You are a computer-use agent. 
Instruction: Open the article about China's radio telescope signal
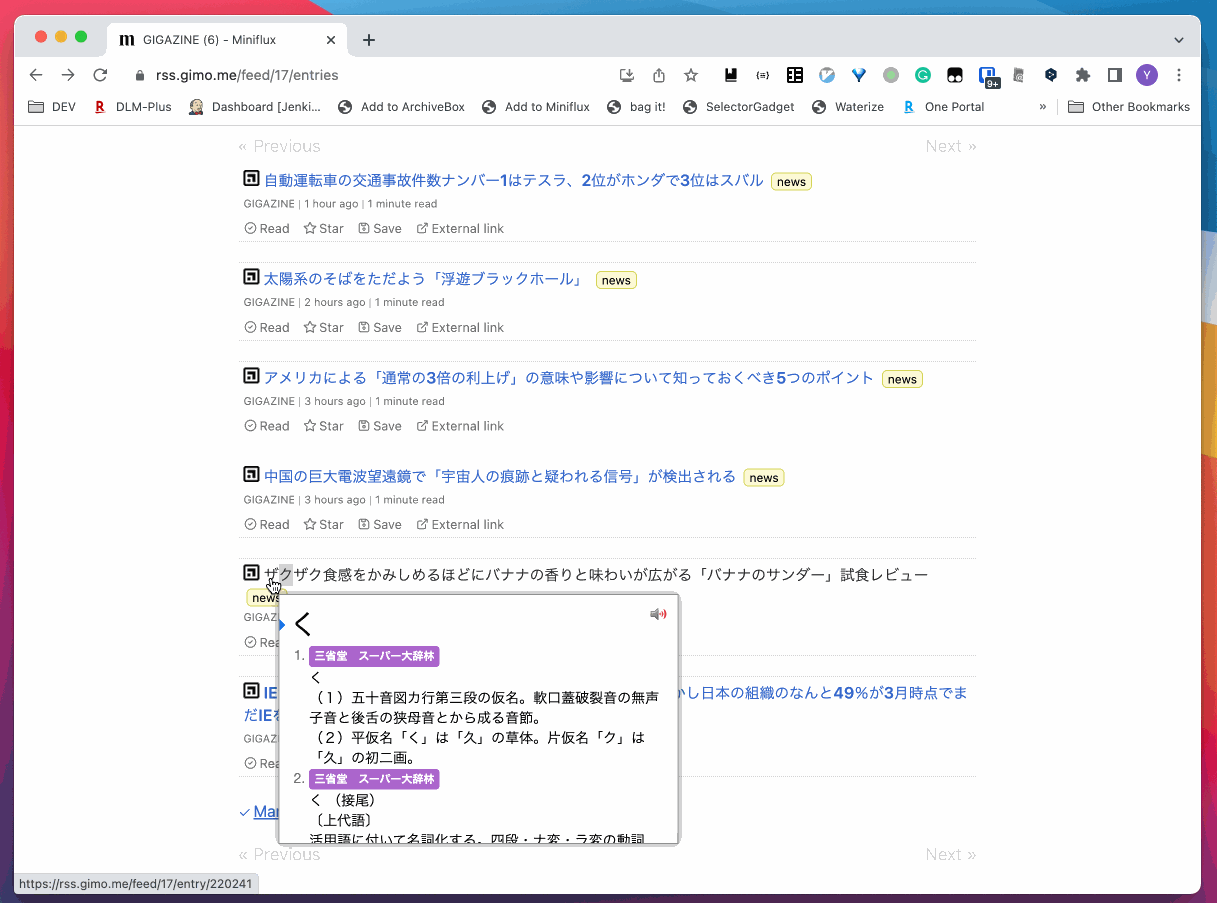click(499, 477)
